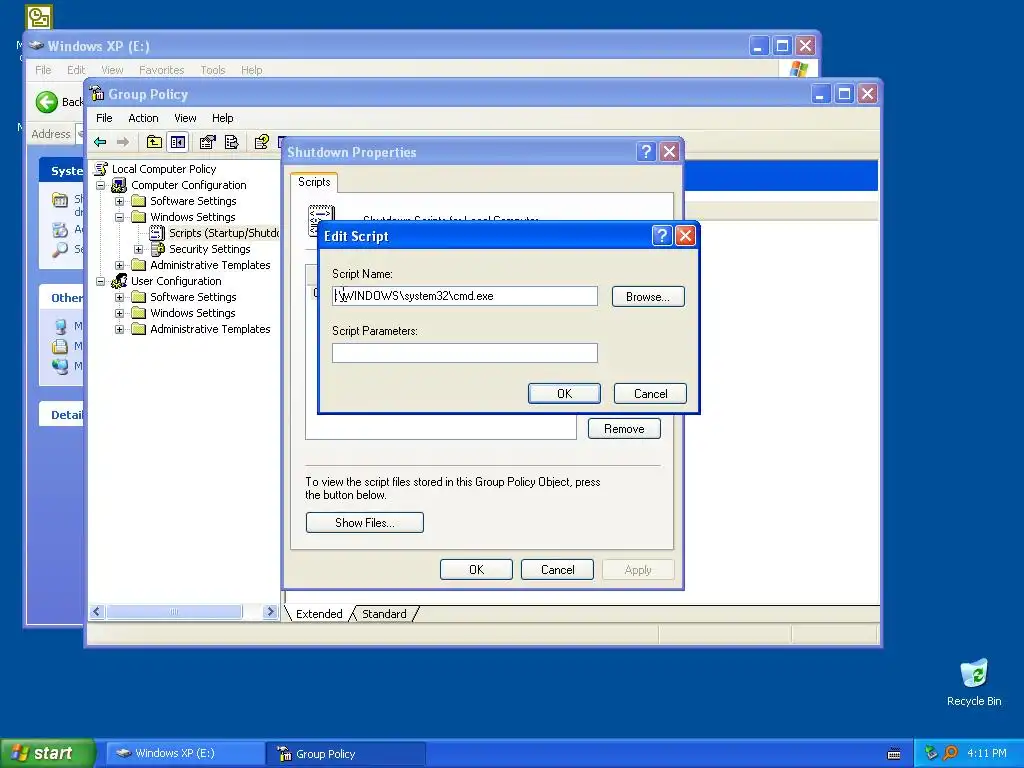Click the Scripts (Startup/Shutdown) node icon
Screen dimensions: 1024x768
(157, 232)
